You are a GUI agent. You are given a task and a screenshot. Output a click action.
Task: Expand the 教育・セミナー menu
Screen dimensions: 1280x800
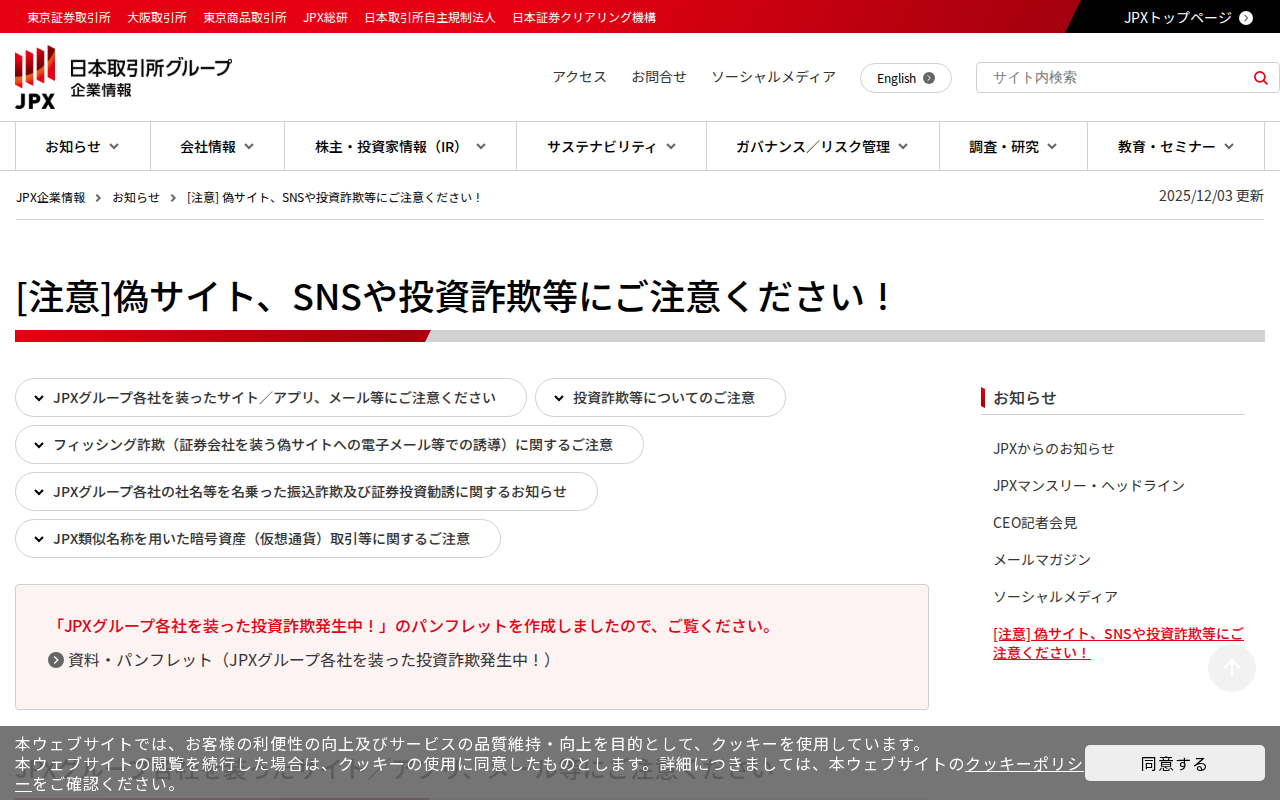[x=1176, y=147]
